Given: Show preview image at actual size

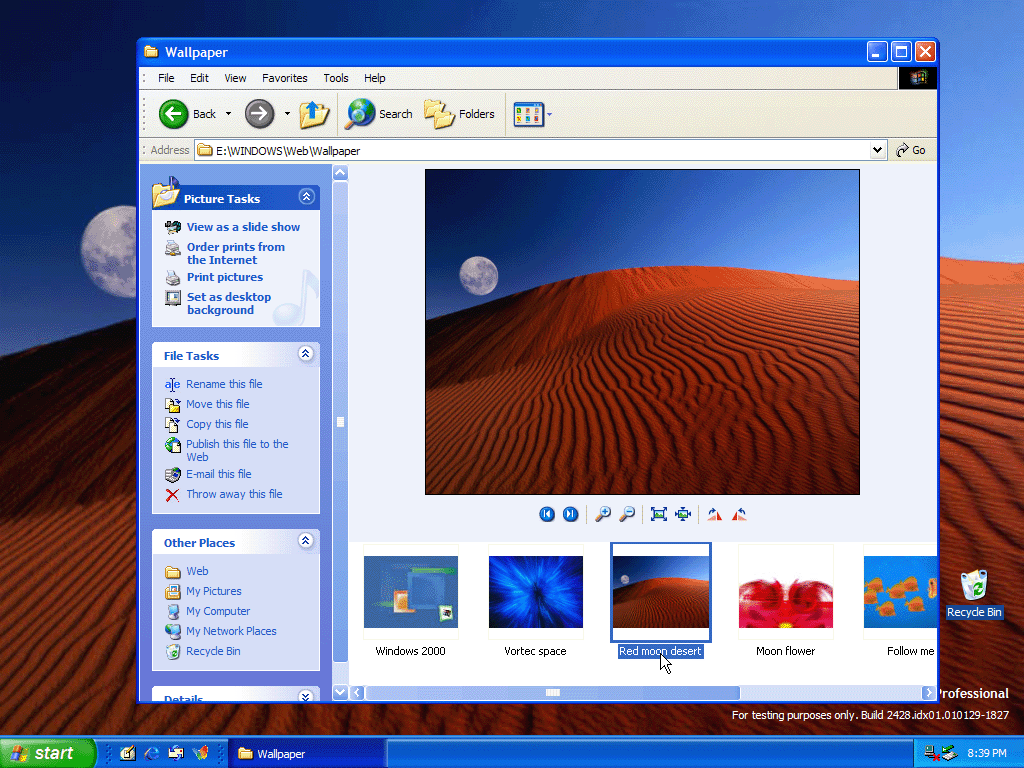Looking at the screenshot, I should pyautogui.click(x=683, y=515).
